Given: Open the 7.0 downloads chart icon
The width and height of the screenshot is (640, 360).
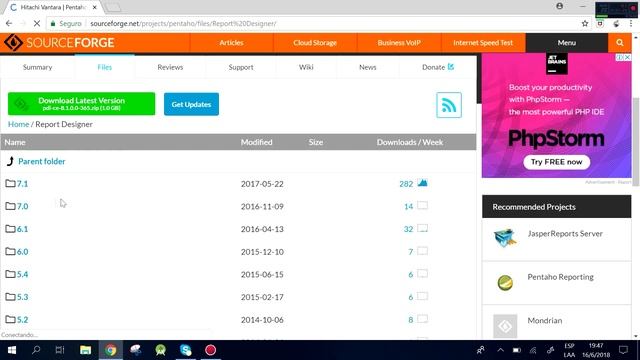Looking at the screenshot, I should pyautogui.click(x=422, y=205).
